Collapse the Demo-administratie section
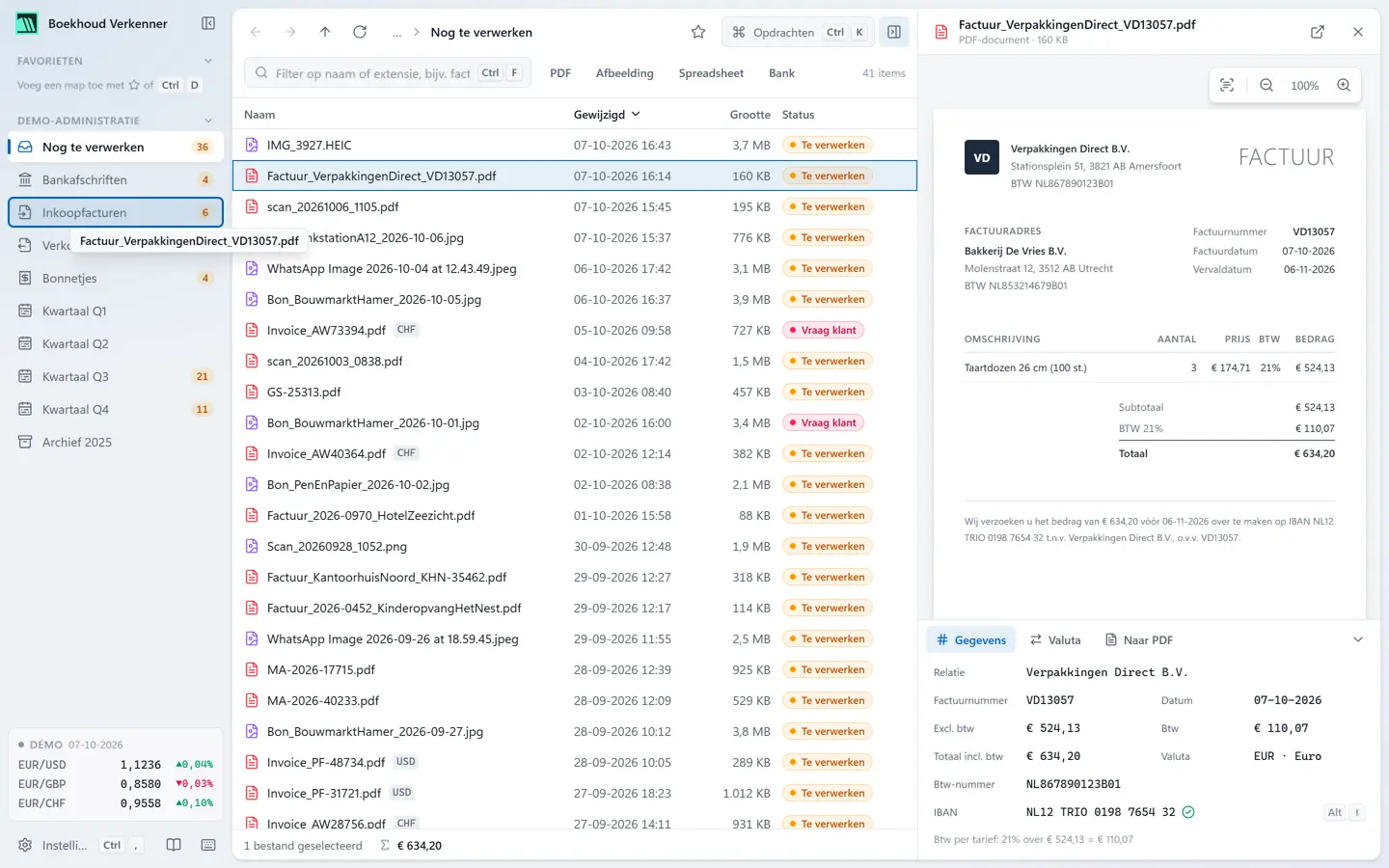 208,121
